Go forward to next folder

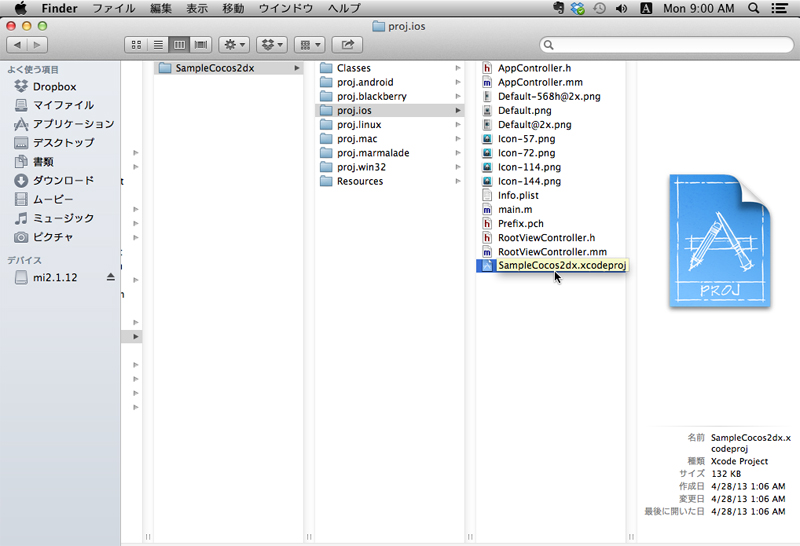pos(37,45)
